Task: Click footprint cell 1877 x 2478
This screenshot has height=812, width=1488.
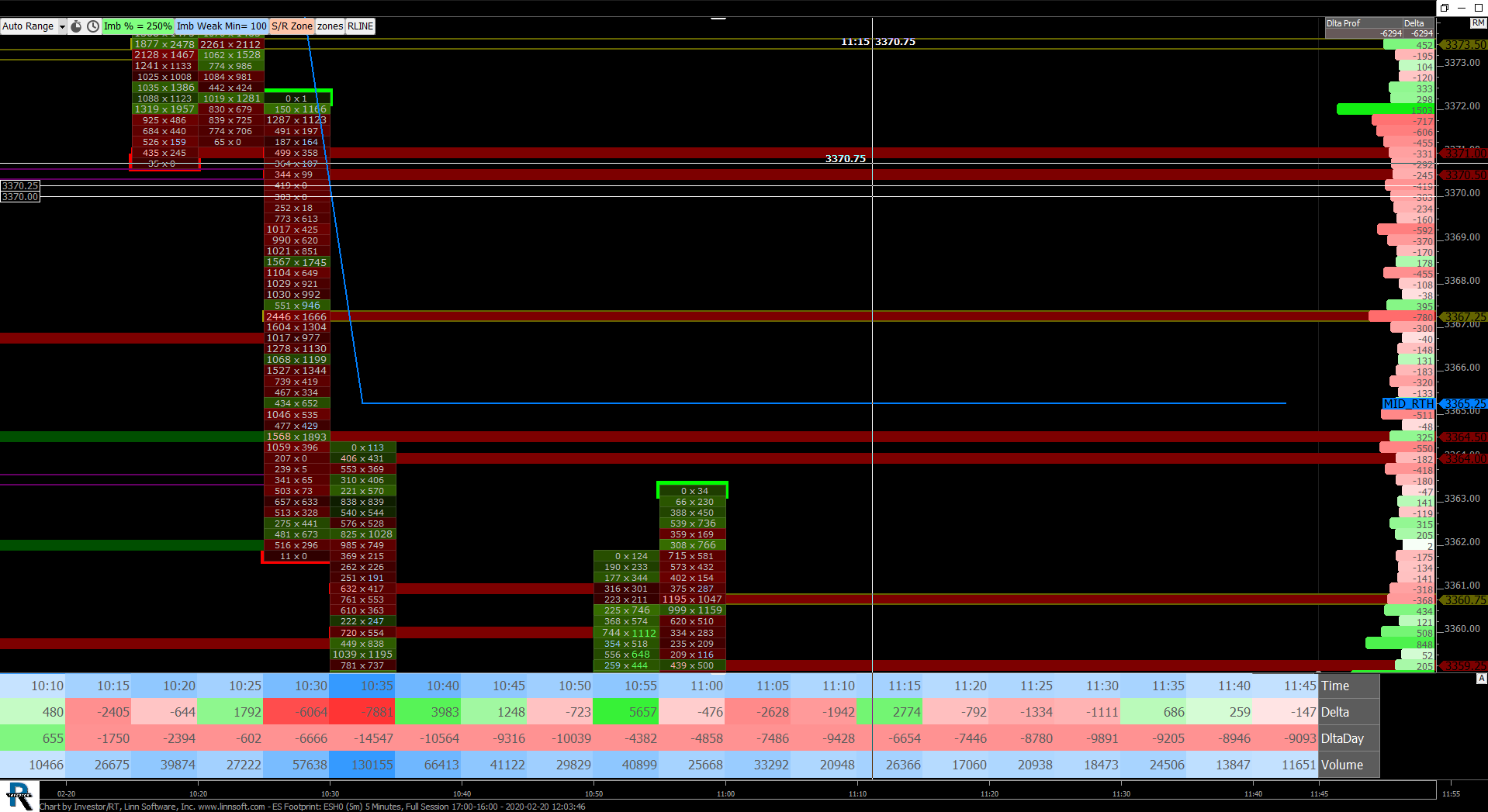Action: (x=164, y=45)
